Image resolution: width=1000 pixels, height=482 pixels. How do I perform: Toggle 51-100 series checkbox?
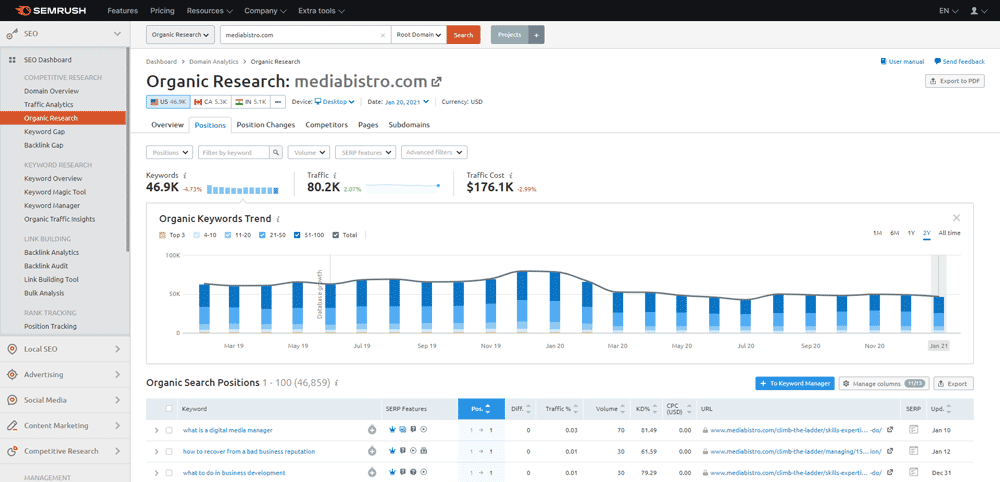pyautogui.click(x=297, y=235)
